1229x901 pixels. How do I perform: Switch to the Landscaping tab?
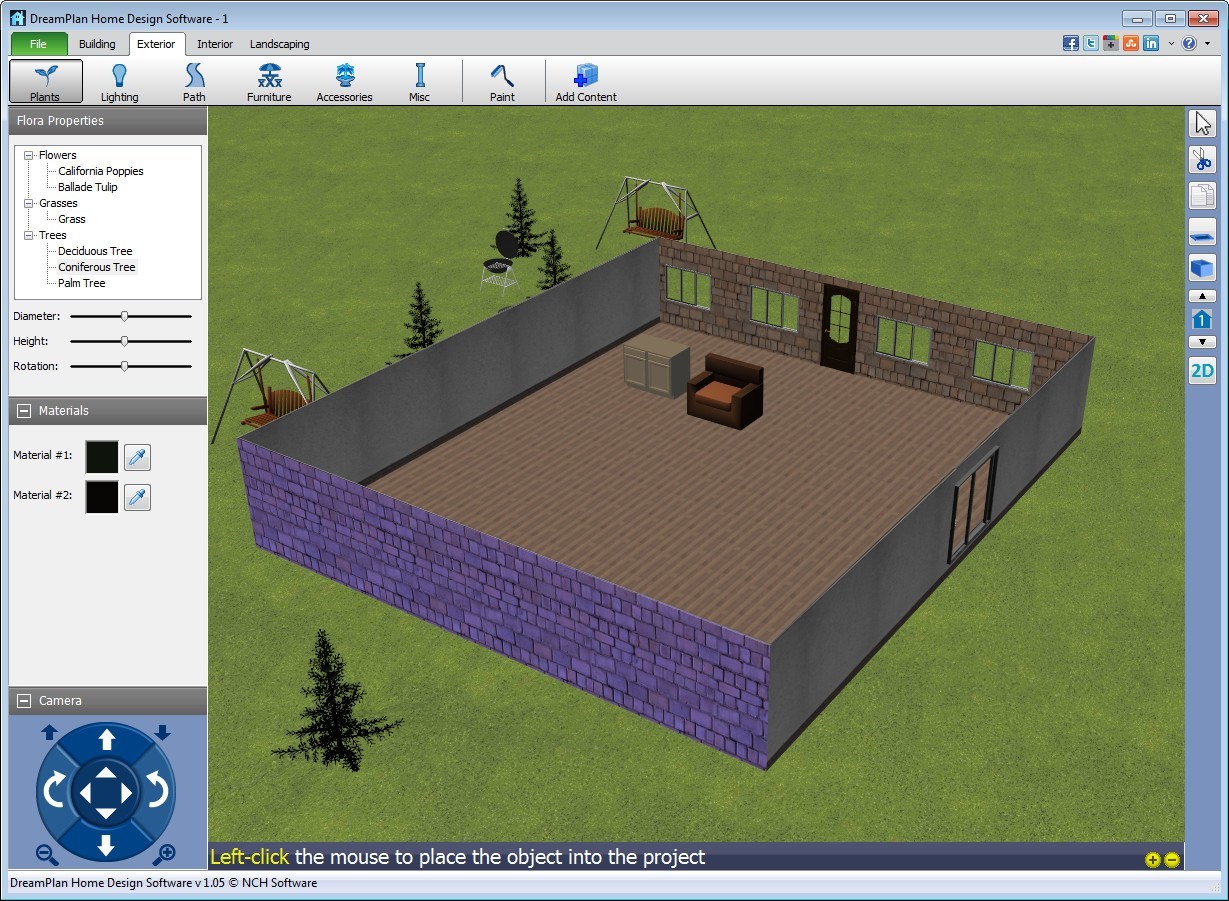point(279,44)
